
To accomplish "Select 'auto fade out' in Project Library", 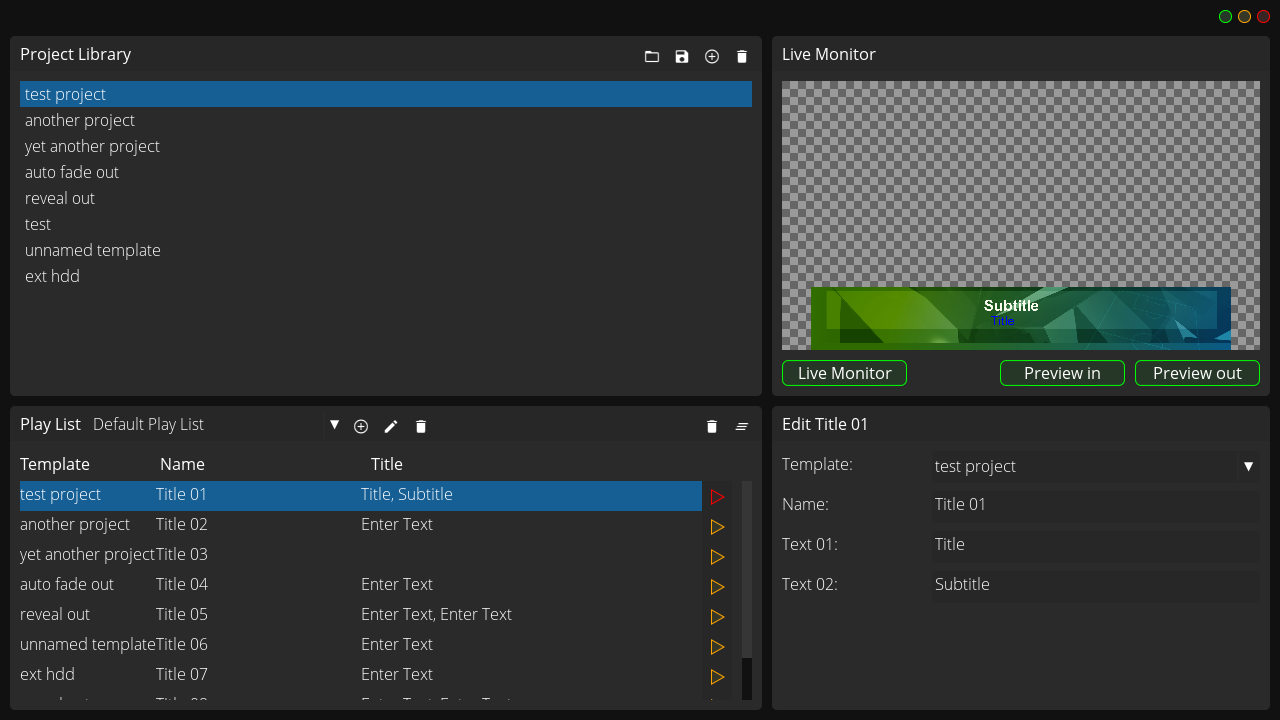I will coord(386,172).
